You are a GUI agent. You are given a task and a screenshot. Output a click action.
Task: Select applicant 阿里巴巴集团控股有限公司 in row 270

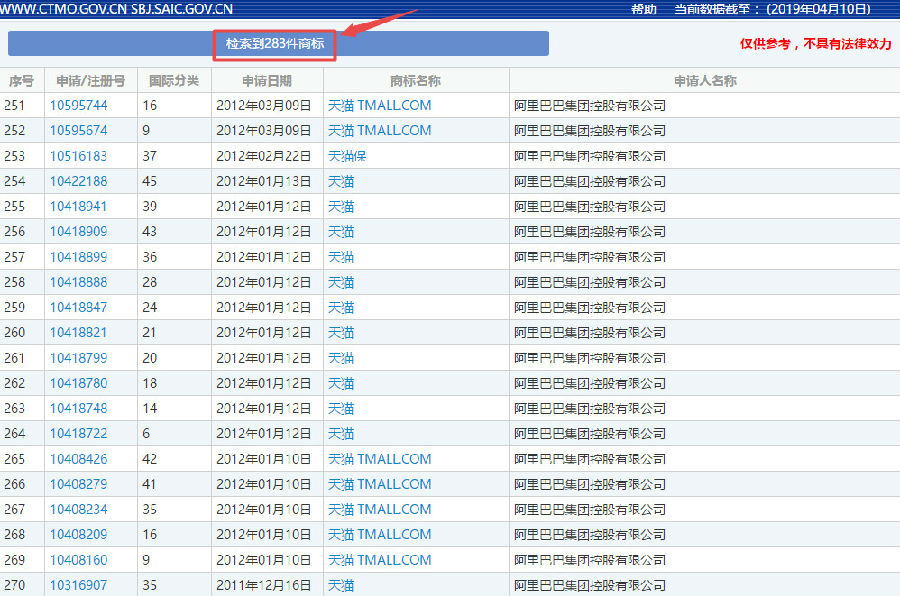590,586
